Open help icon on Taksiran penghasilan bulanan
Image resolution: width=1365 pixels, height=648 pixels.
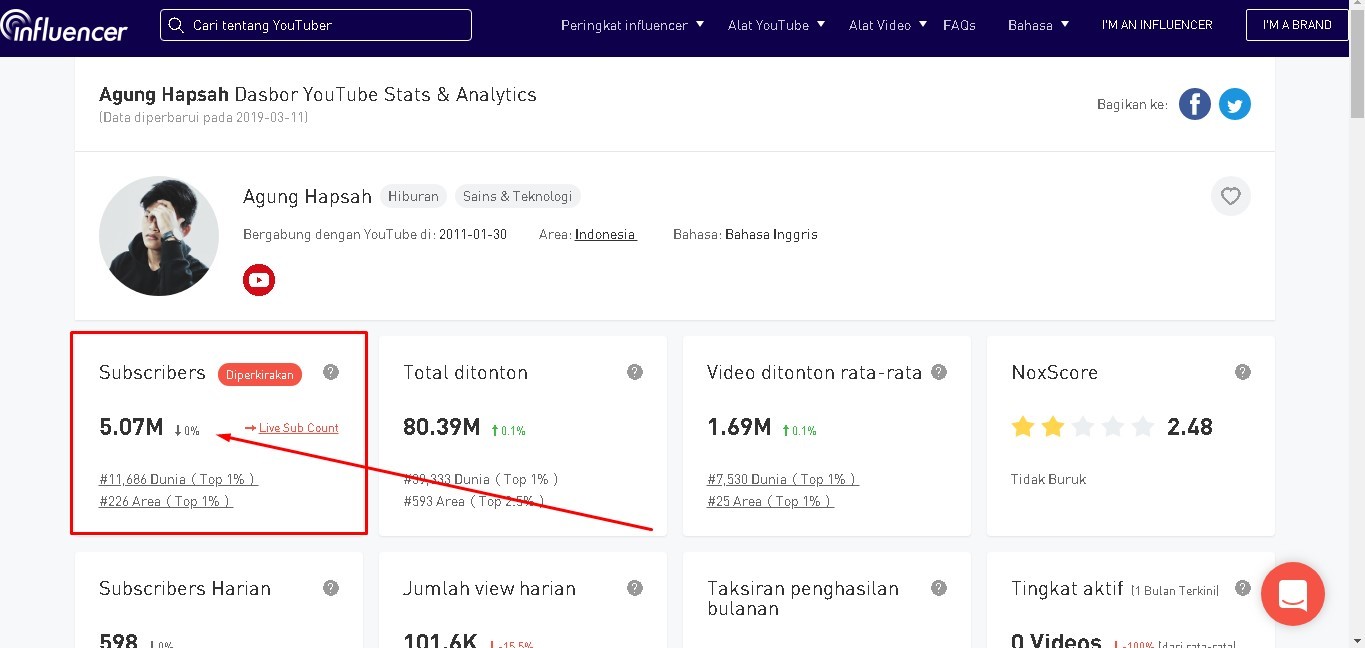pyautogui.click(x=939, y=588)
